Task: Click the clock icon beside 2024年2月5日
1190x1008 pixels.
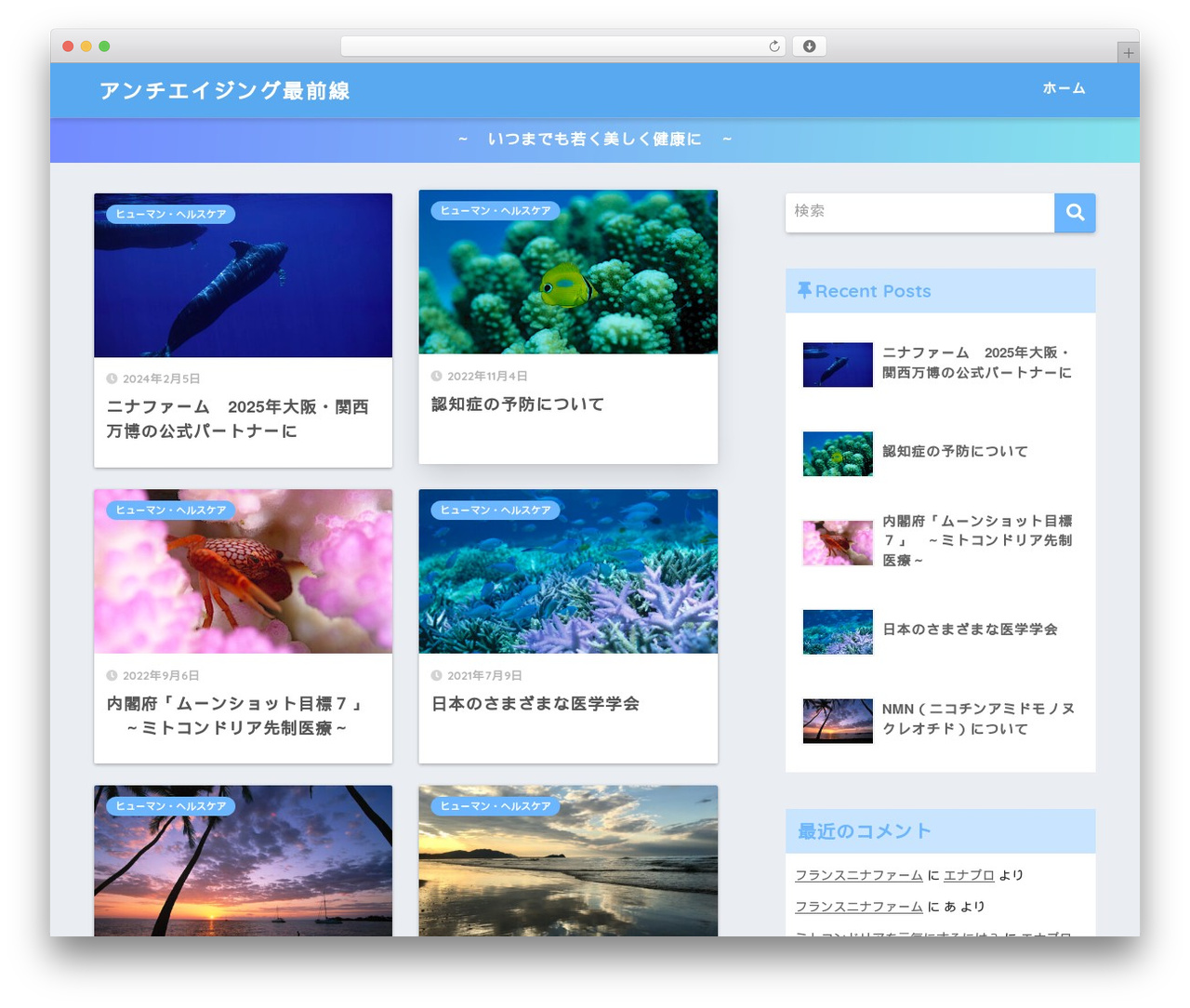Action: [x=112, y=378]
